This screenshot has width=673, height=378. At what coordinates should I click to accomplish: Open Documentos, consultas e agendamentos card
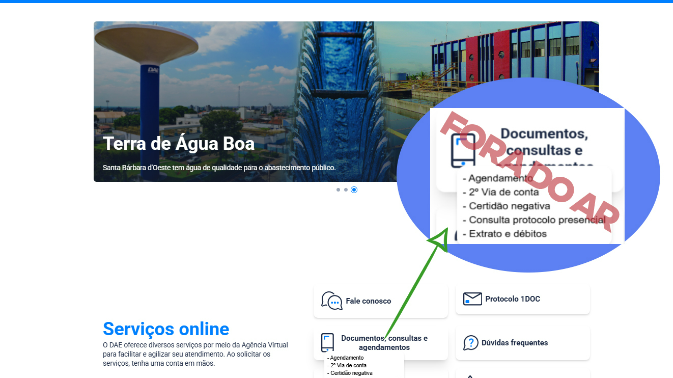381,343
